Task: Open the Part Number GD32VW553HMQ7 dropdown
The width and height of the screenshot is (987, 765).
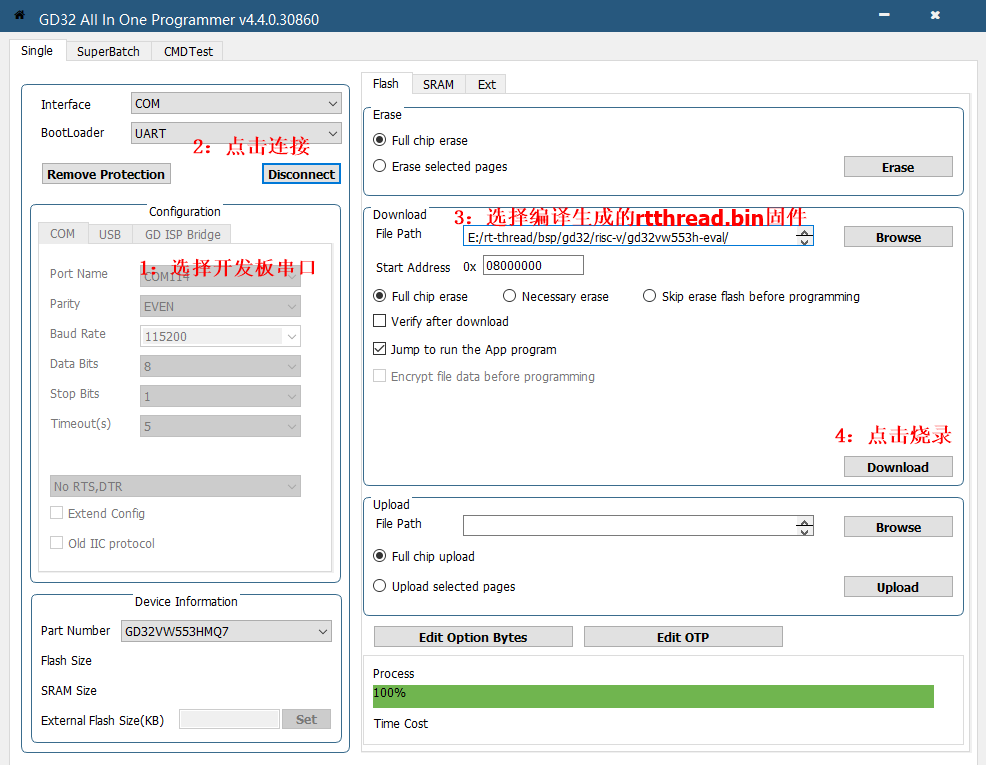Action: (227, 631)
